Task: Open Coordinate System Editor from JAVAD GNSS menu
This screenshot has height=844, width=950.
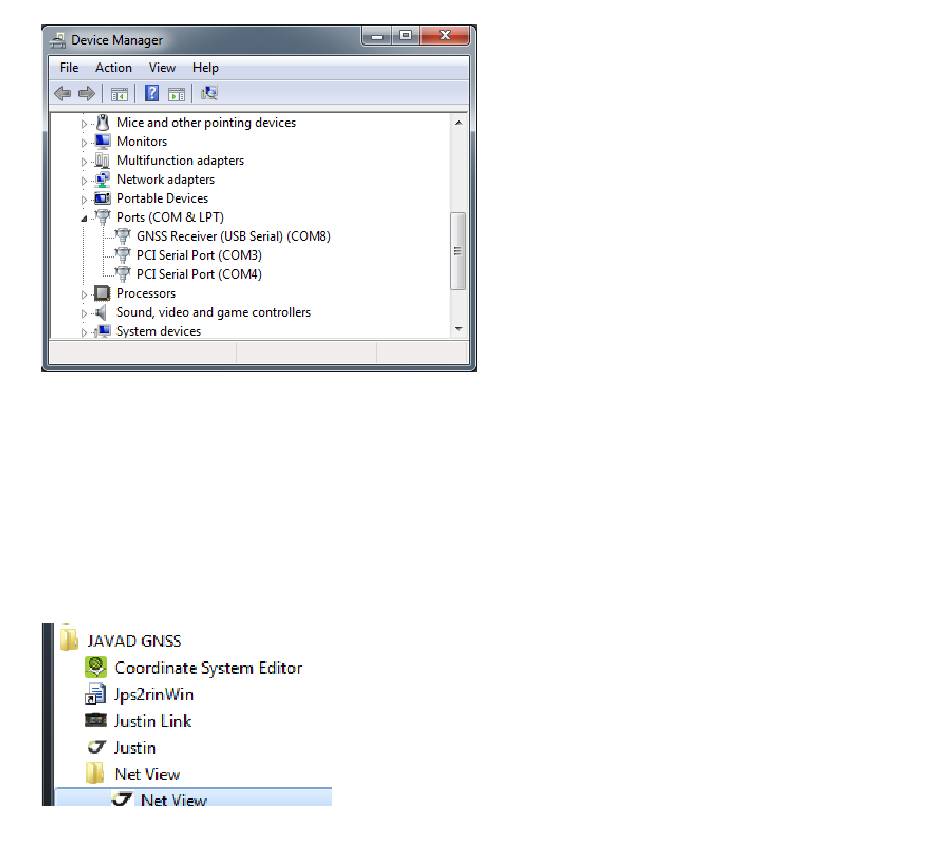Action: click(208, 668)
